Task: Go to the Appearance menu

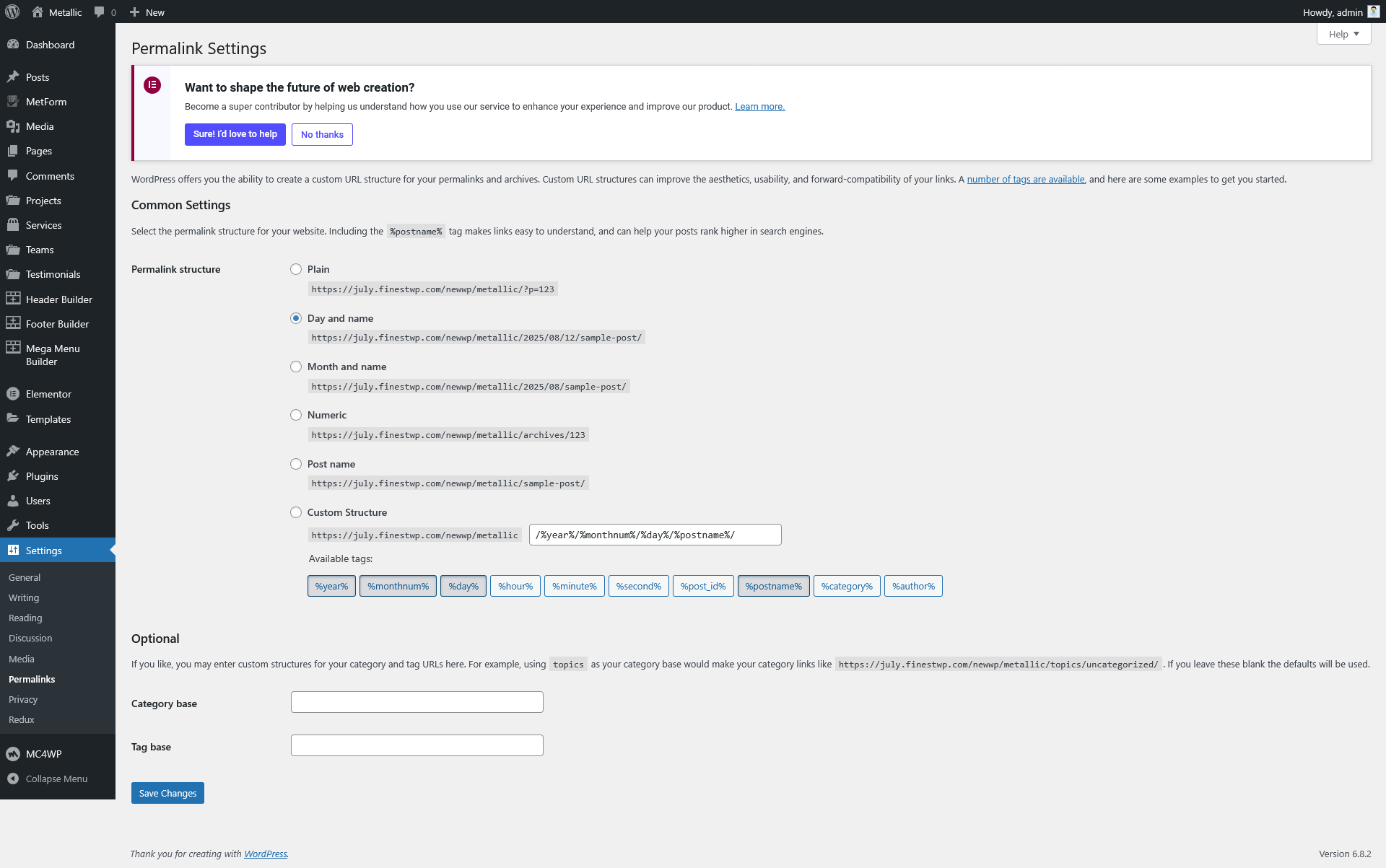Action: [52, 452]
